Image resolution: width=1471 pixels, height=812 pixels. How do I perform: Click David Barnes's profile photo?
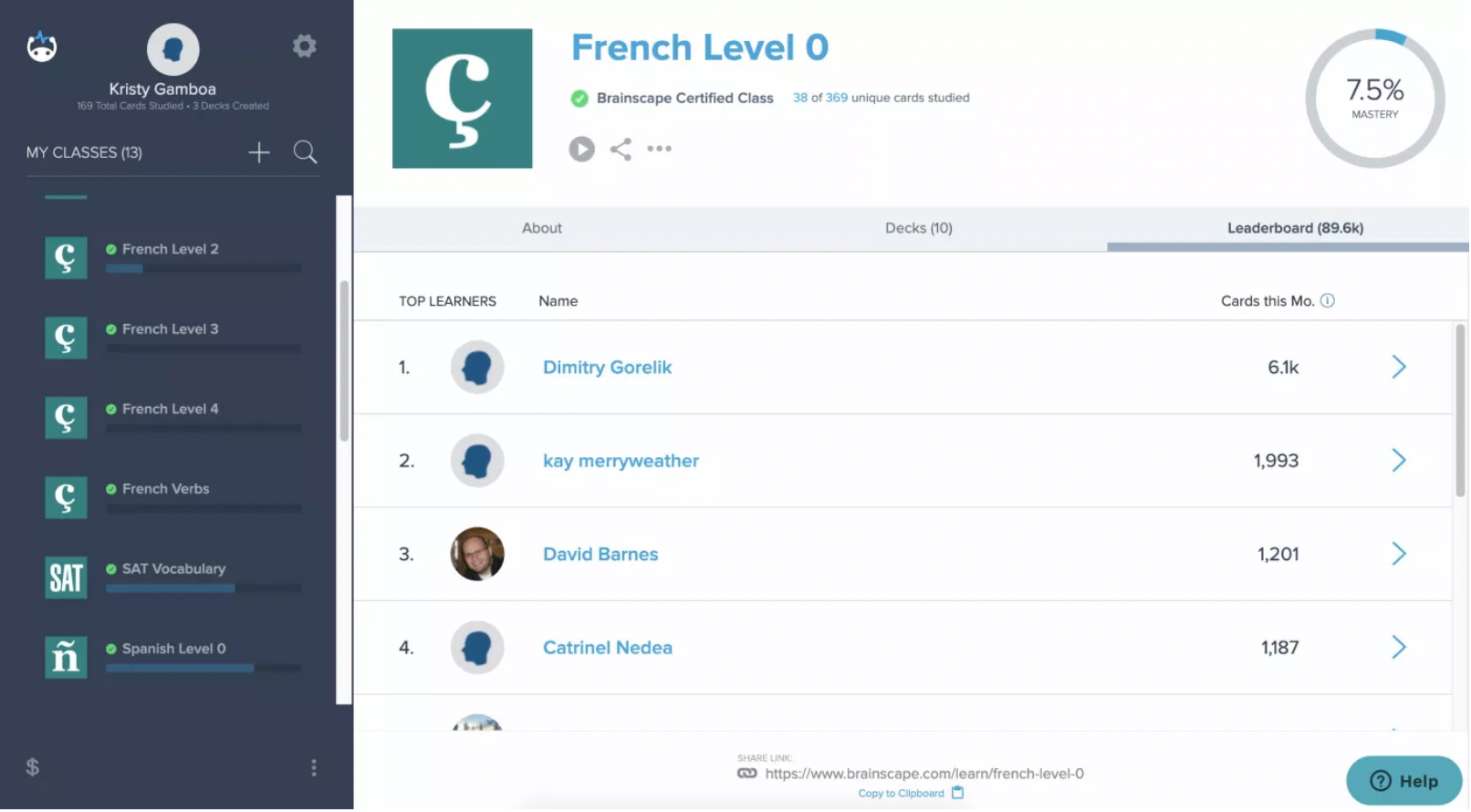(477, 555)
